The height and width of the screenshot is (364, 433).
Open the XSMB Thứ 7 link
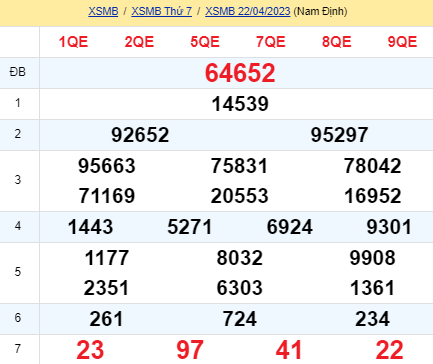(x=162, y=11)
